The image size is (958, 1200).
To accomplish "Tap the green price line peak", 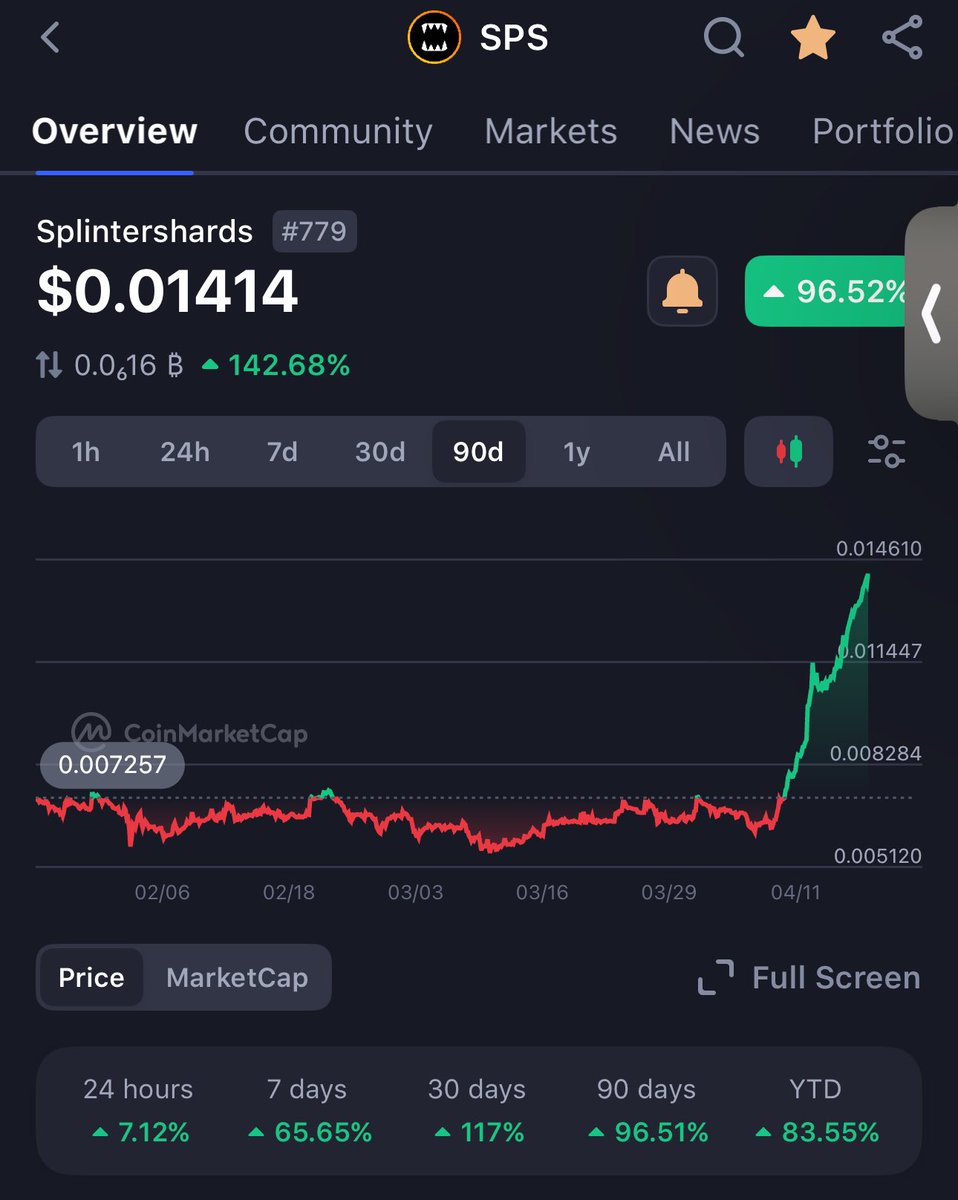I will 867,576.
